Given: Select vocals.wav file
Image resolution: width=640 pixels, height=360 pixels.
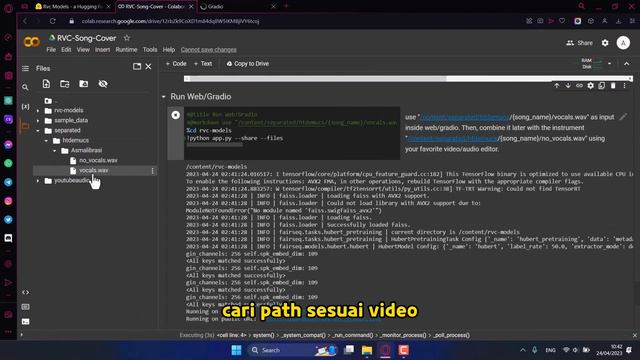Looking at the screenshot, I should pos(93,171).
